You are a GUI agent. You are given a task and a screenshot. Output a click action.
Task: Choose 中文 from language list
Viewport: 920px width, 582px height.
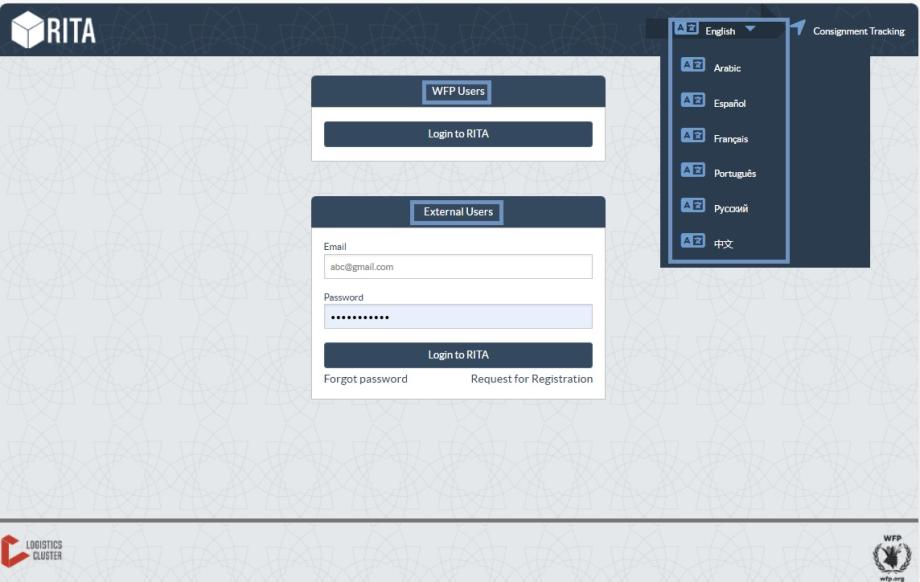(x=723, y=244)
